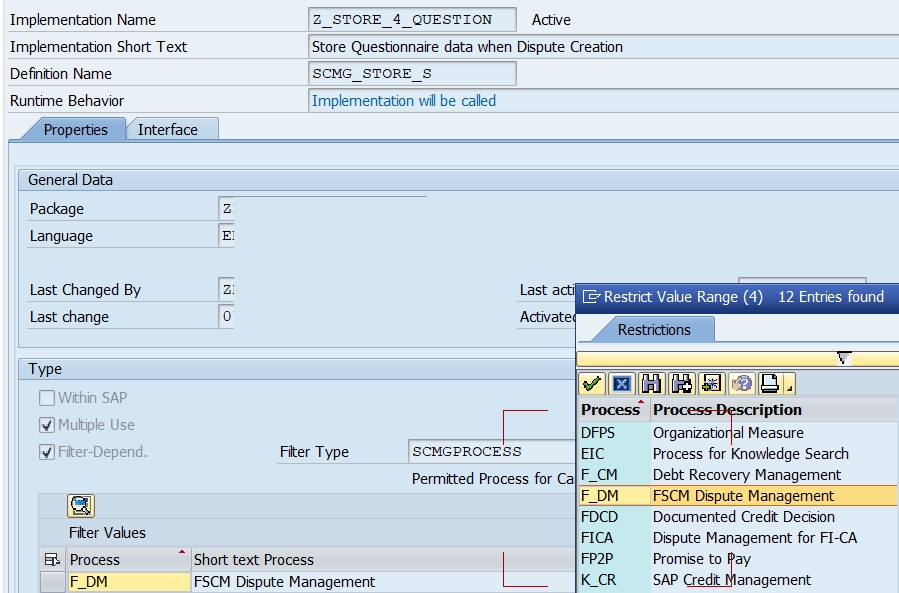Click the Cancel icon in the value range dialog
Image resolution: width=899 pixels, height=593 pixels.
pos(622,383)
